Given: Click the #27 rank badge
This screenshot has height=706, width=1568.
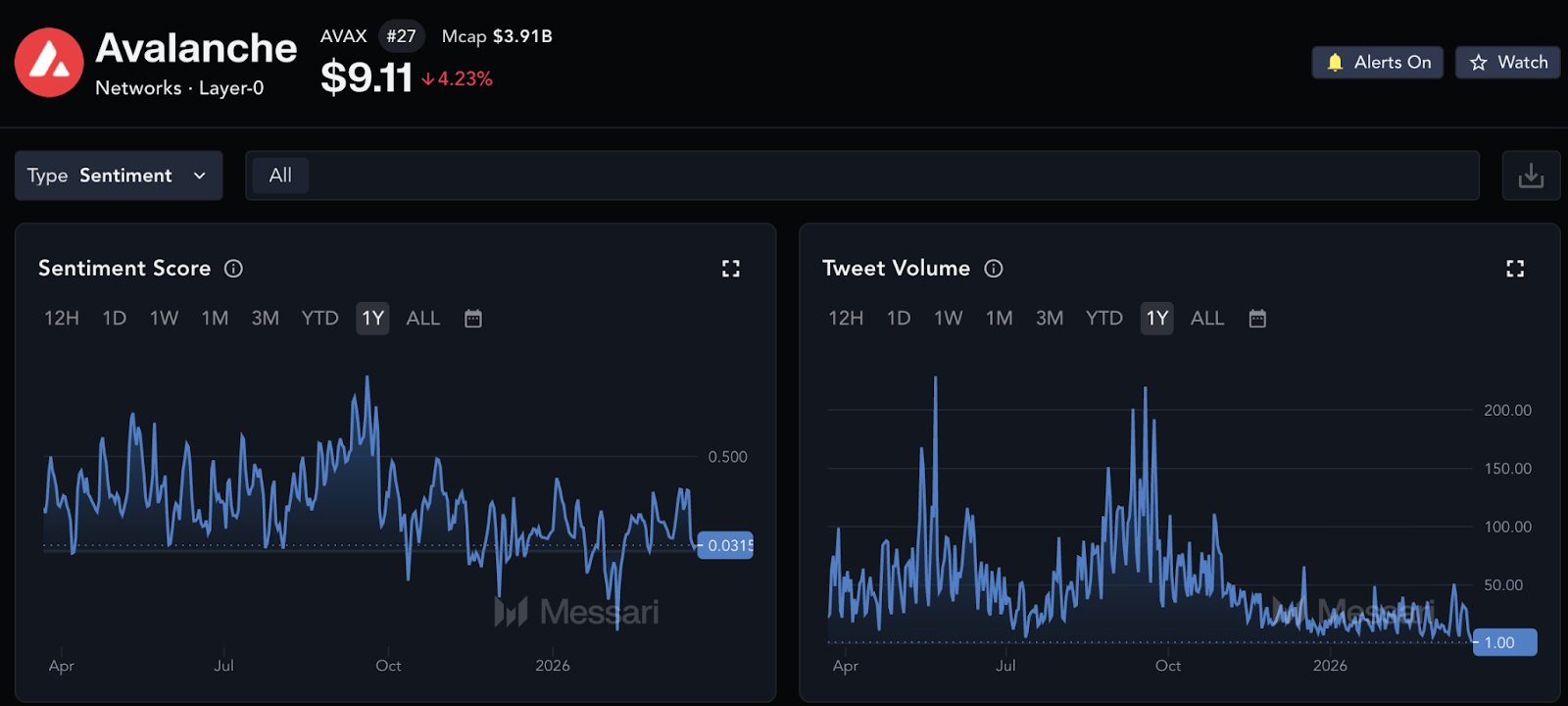Looking at the screenshot, I should click(x=401, y=36).
